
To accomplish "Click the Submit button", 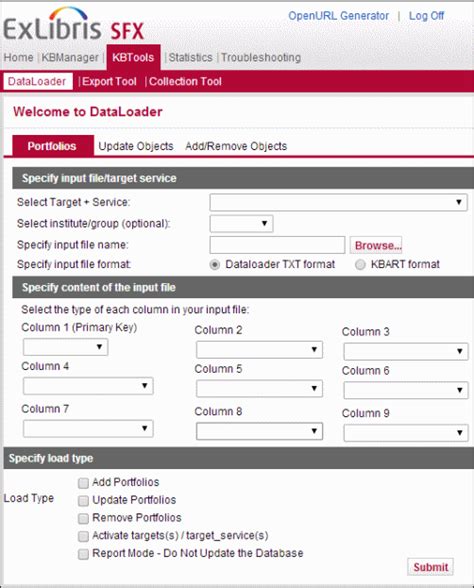I will click(430, 567).
